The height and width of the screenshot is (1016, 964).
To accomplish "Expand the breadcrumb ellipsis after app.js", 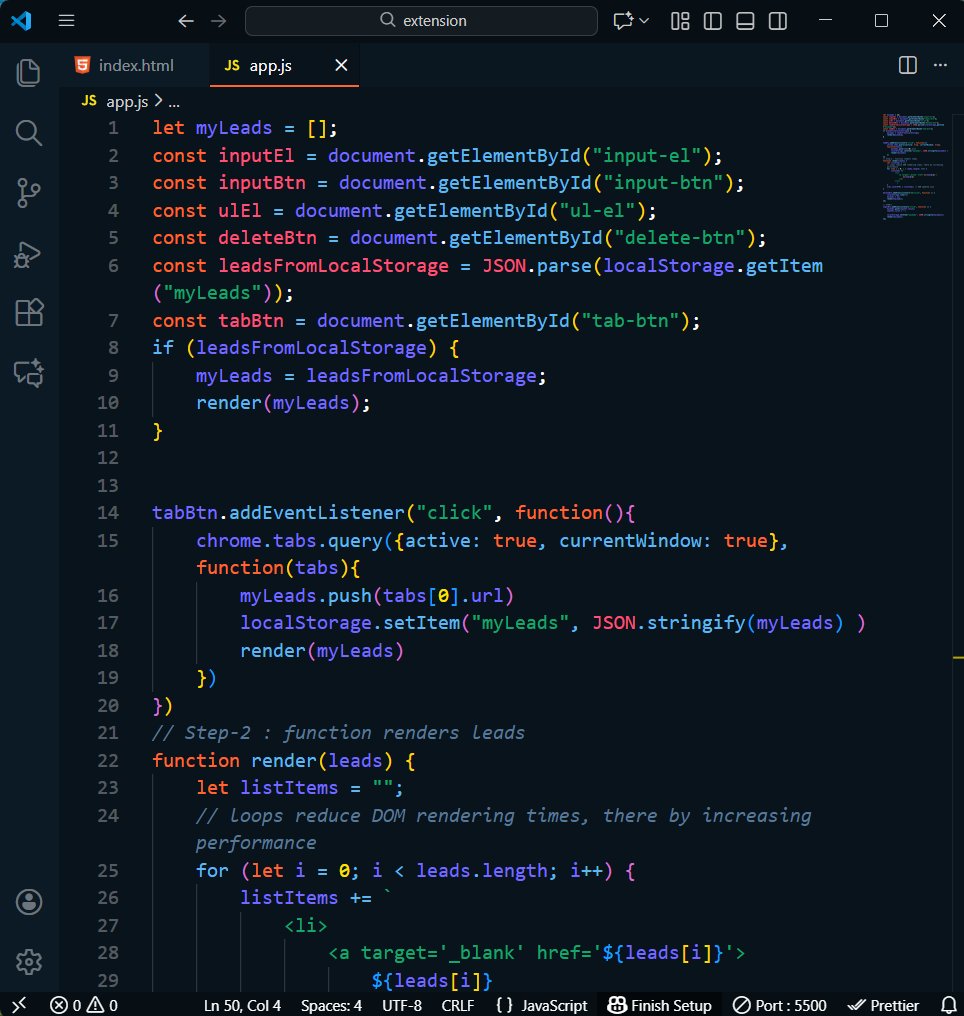I will click(174, 102).
